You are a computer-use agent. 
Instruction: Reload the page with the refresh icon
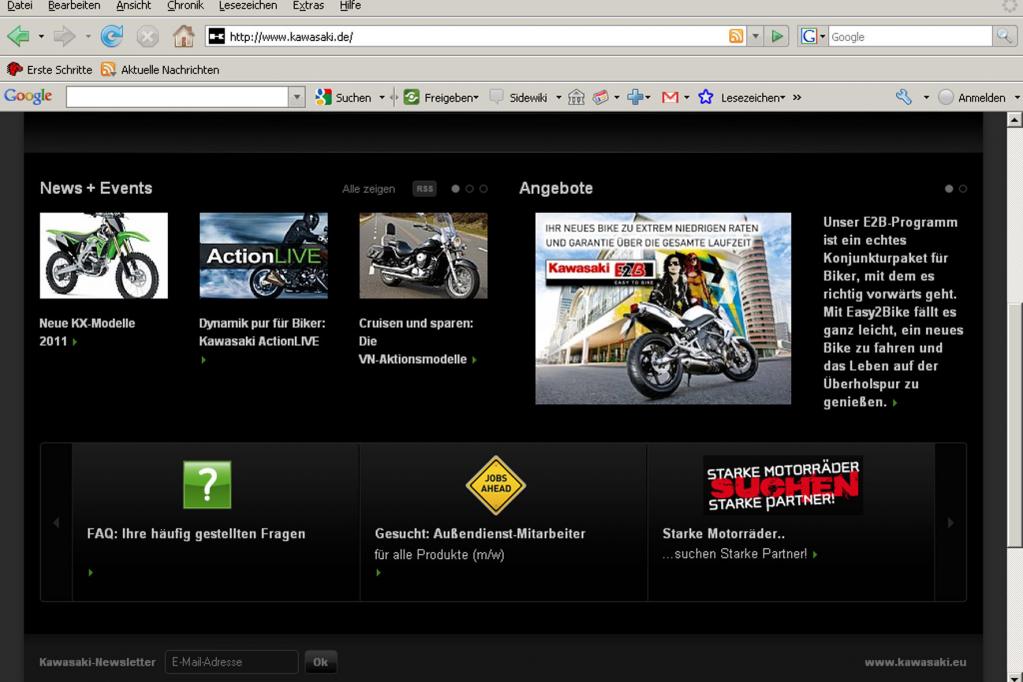click(112, 36)
